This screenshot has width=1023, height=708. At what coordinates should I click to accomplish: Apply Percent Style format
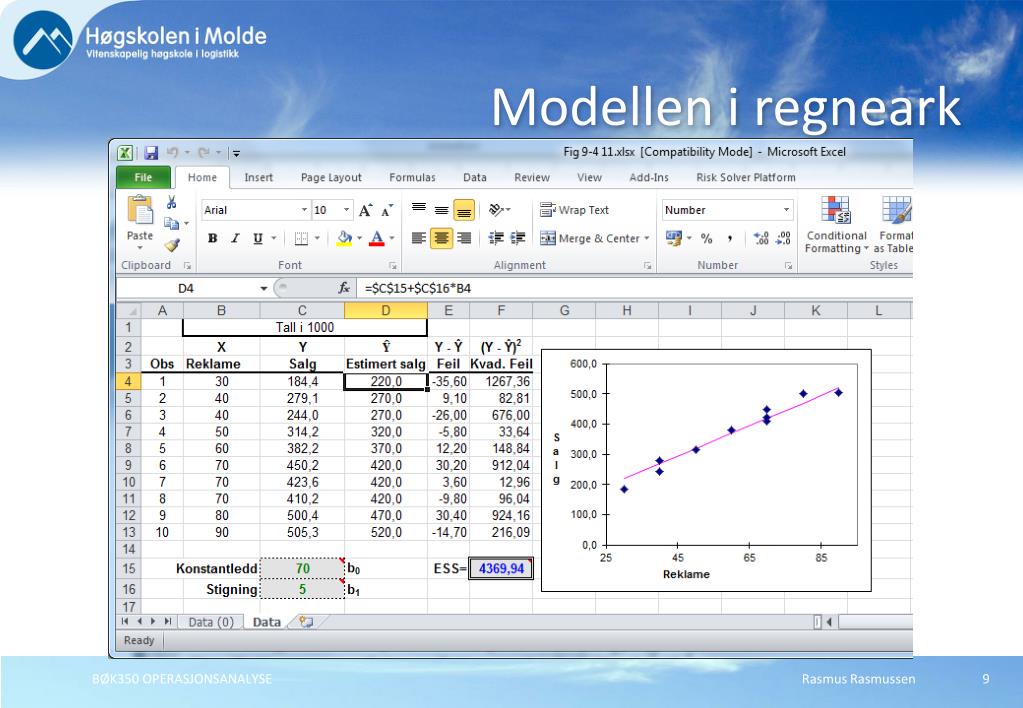coord(707,239)
